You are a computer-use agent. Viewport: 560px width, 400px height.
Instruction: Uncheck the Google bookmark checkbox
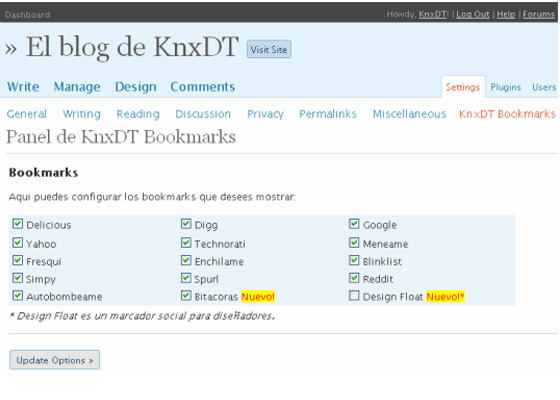[x=354, y=224]
